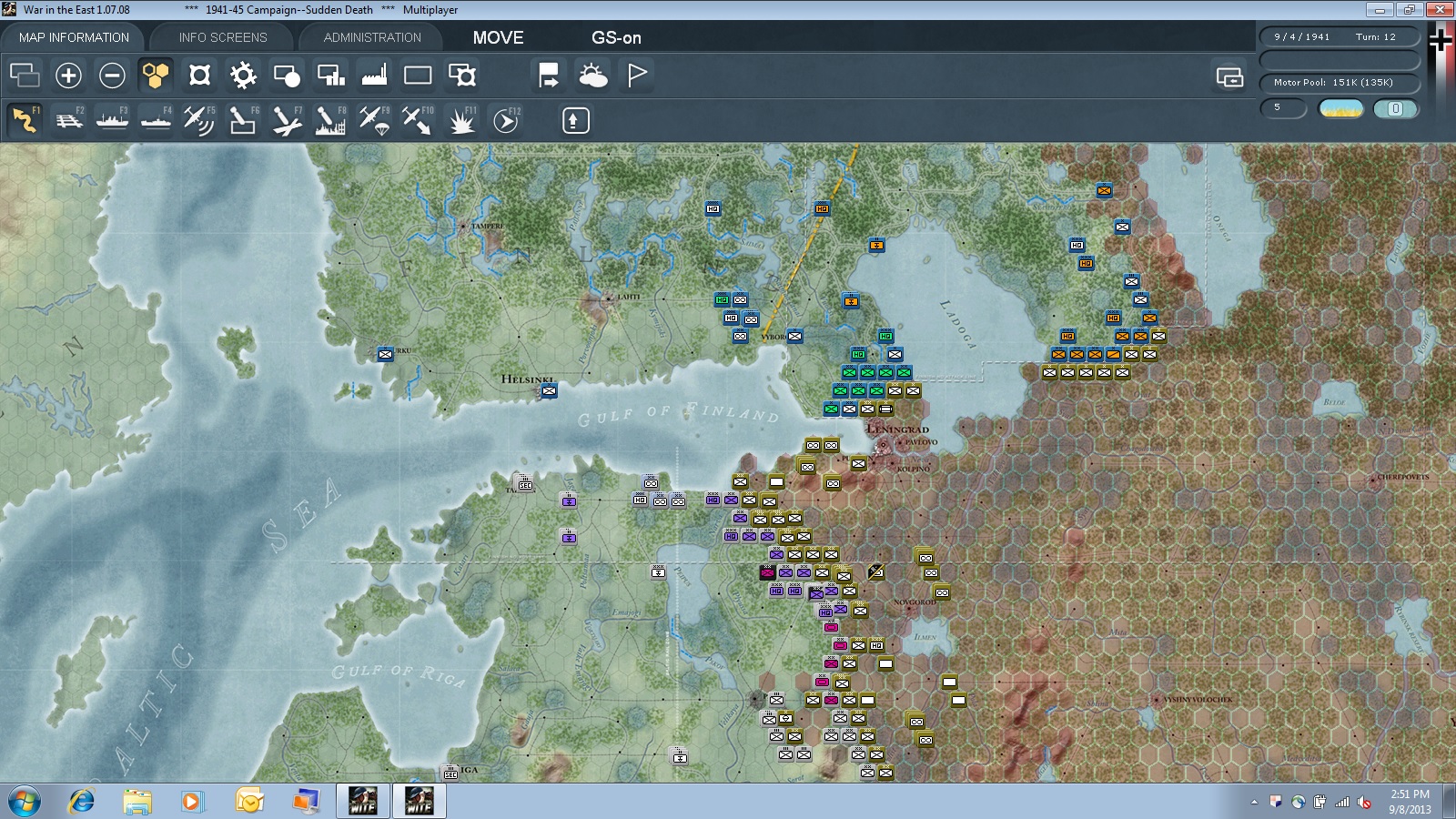Click the upload arrow box button
This screenshot has width=1456, height=819.
pos(575,120)
